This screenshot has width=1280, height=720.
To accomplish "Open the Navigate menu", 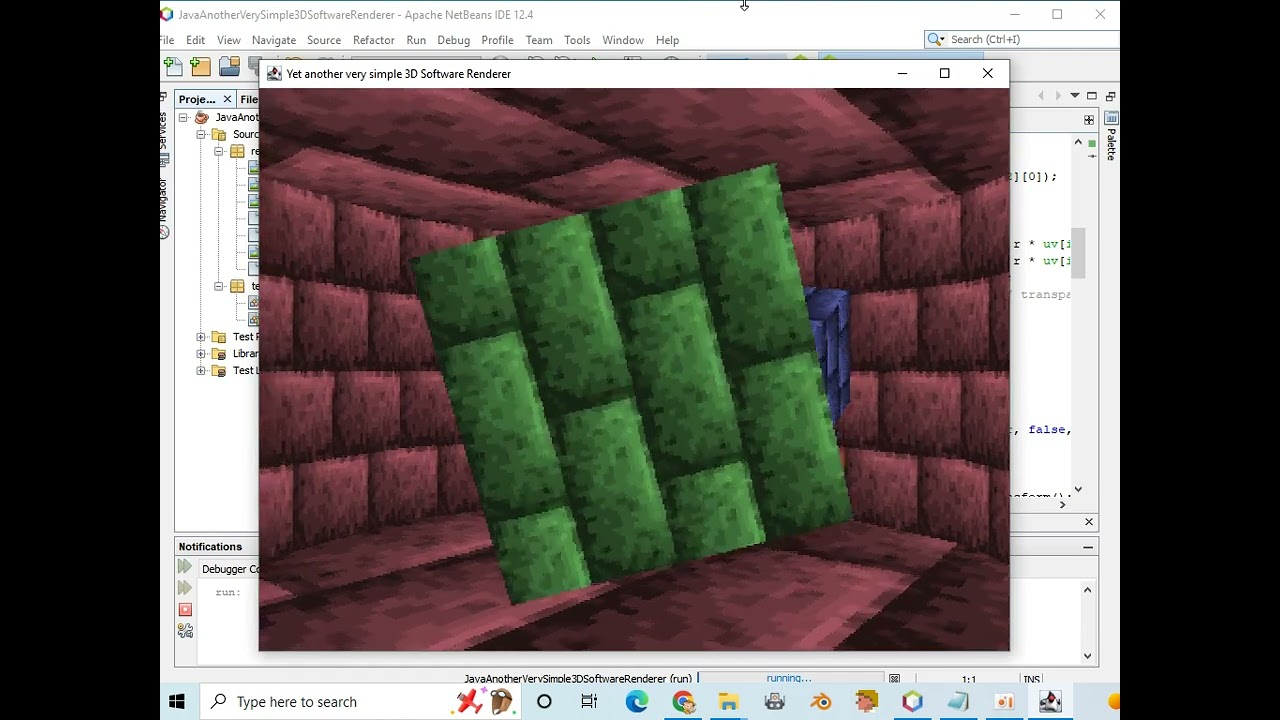I will [x=274, y=40].
